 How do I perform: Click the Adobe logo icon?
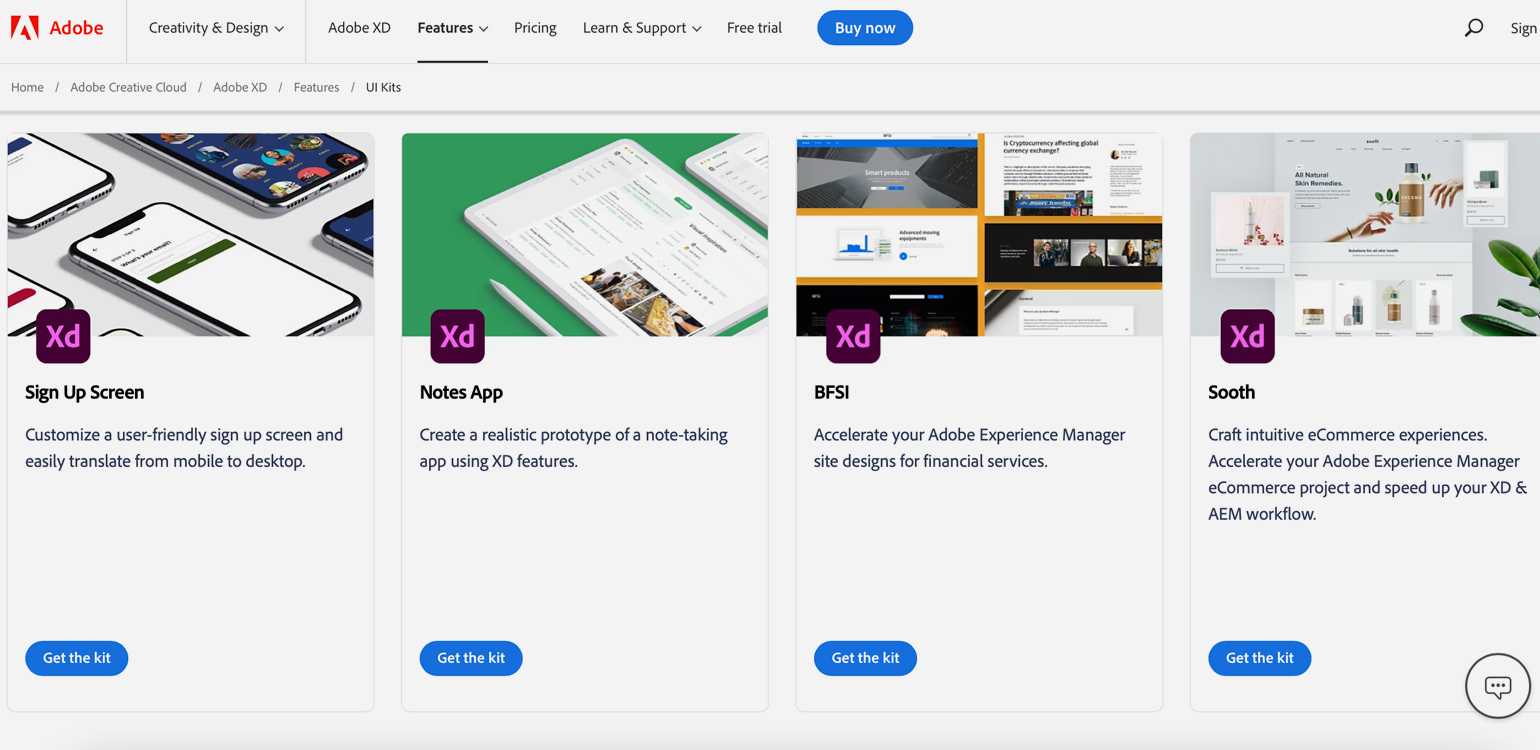(x=24, y=28)
